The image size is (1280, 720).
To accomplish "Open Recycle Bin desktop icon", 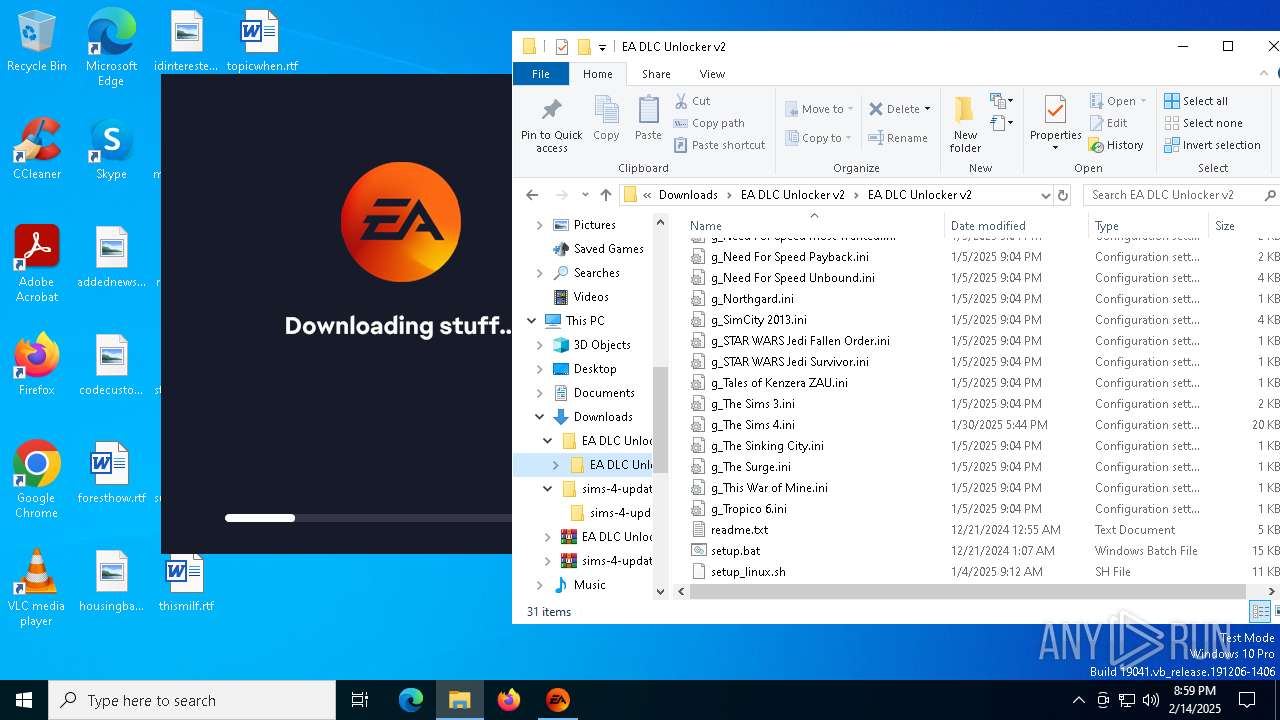I will click(x=37, y=42).
